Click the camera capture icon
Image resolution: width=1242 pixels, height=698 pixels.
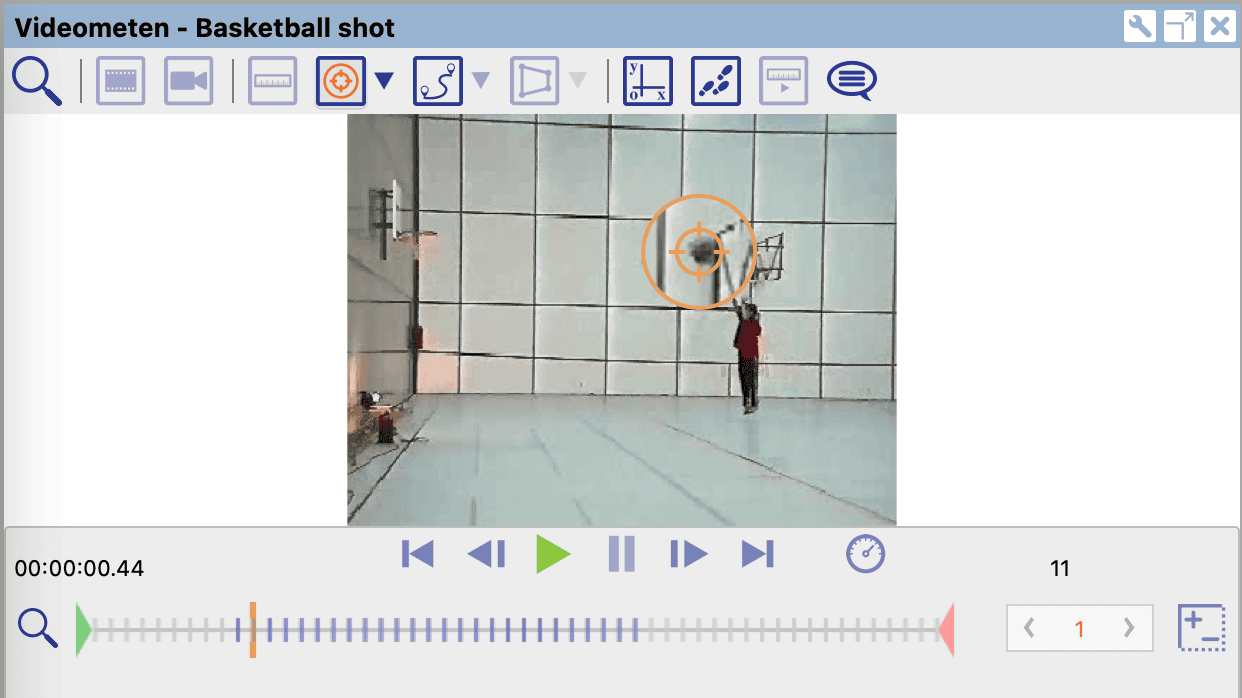click(x=189, y=81)
